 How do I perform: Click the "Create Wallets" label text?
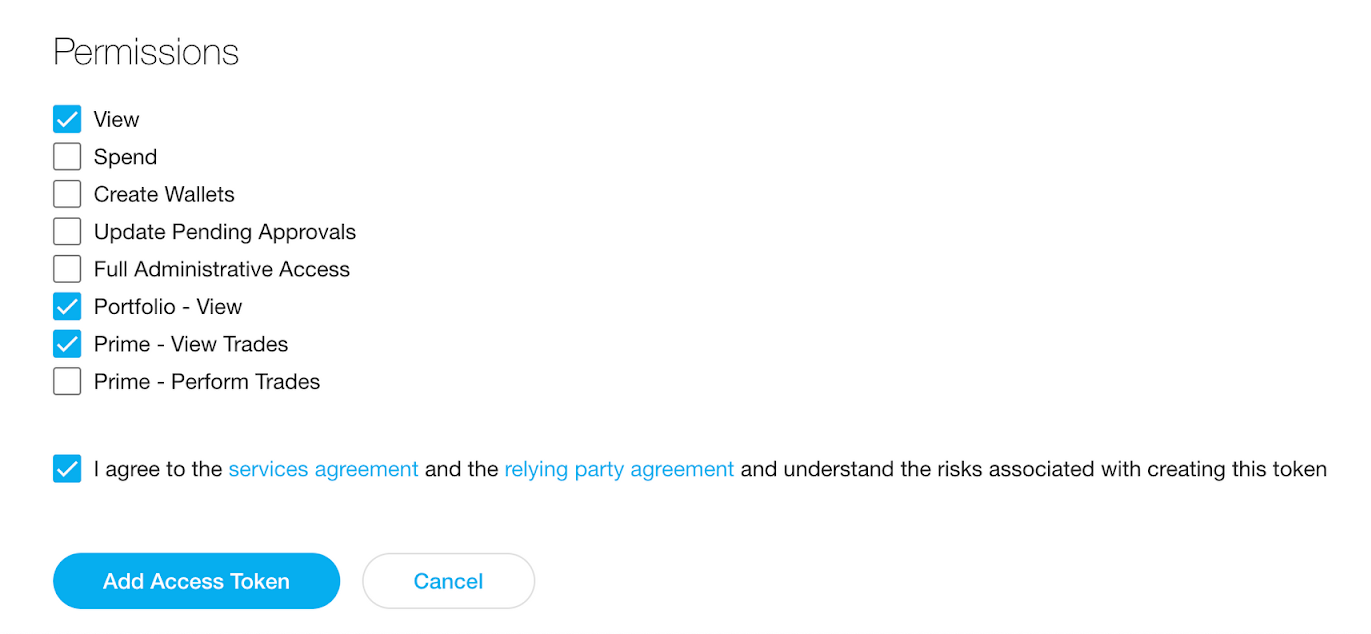pyautogui.click(x=164, y=194)
